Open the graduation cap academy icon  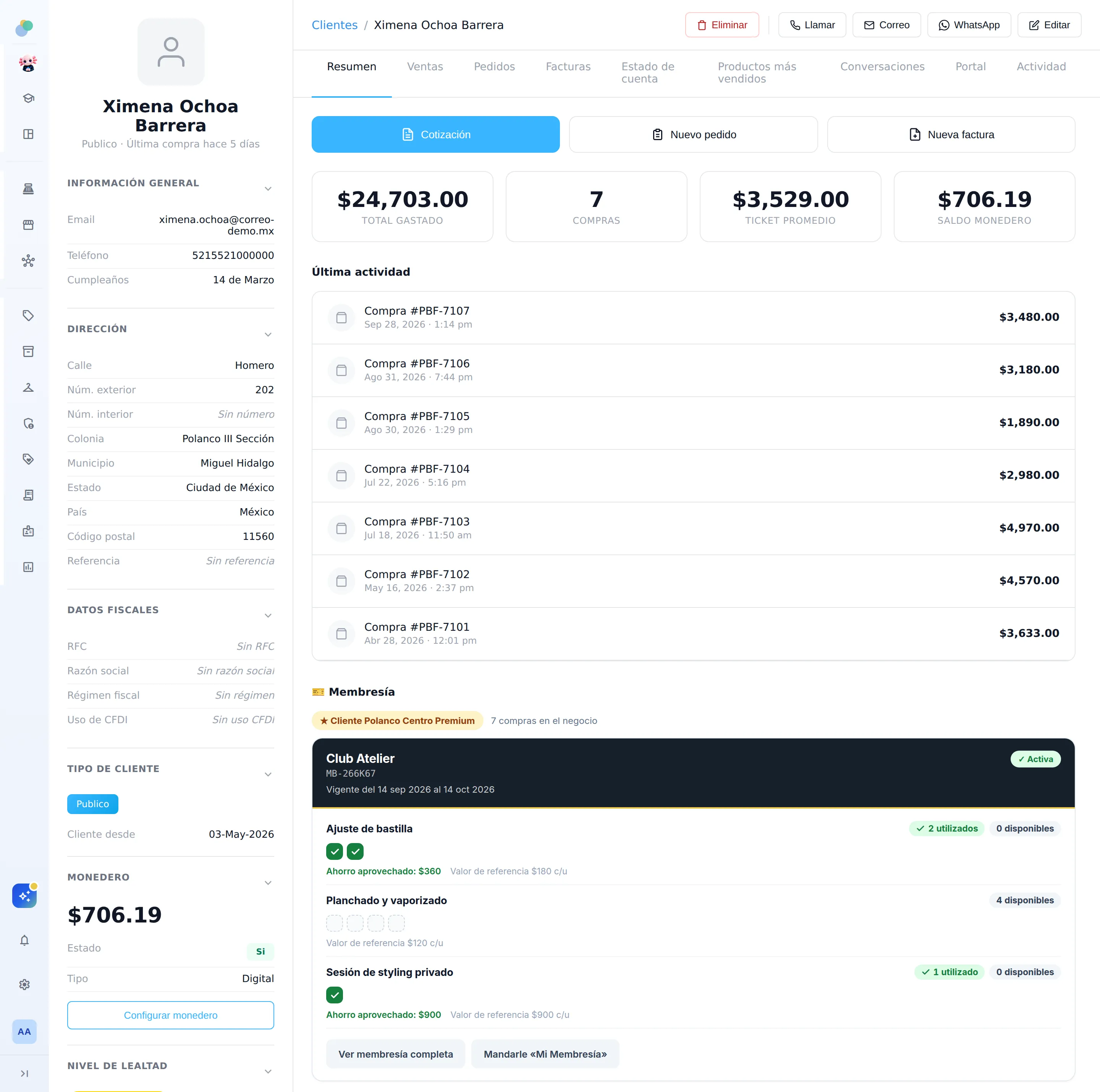pos(28,99)
